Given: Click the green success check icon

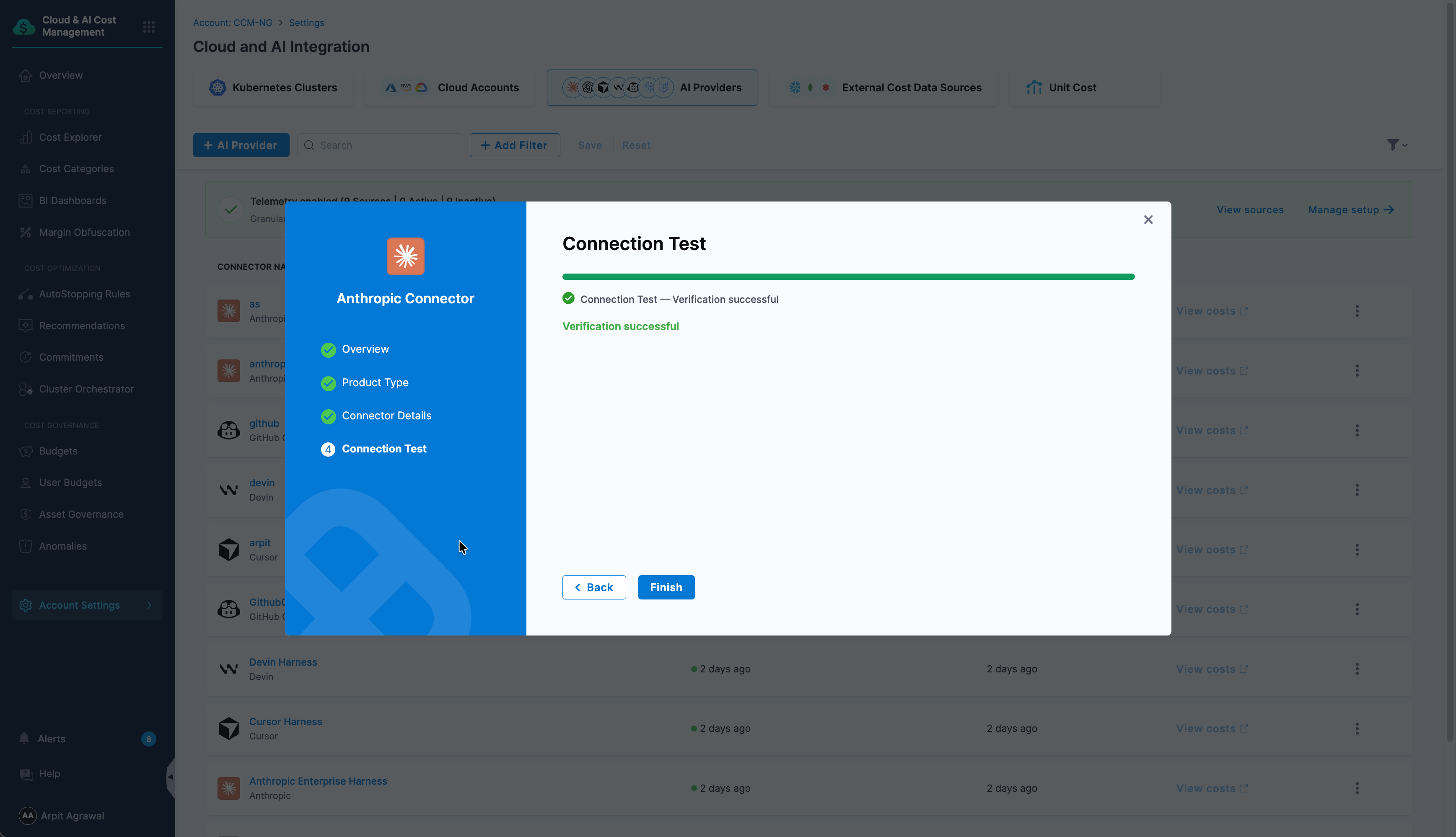Looking at the screenshot, I should pyautogui.click(x=568, y=298).
